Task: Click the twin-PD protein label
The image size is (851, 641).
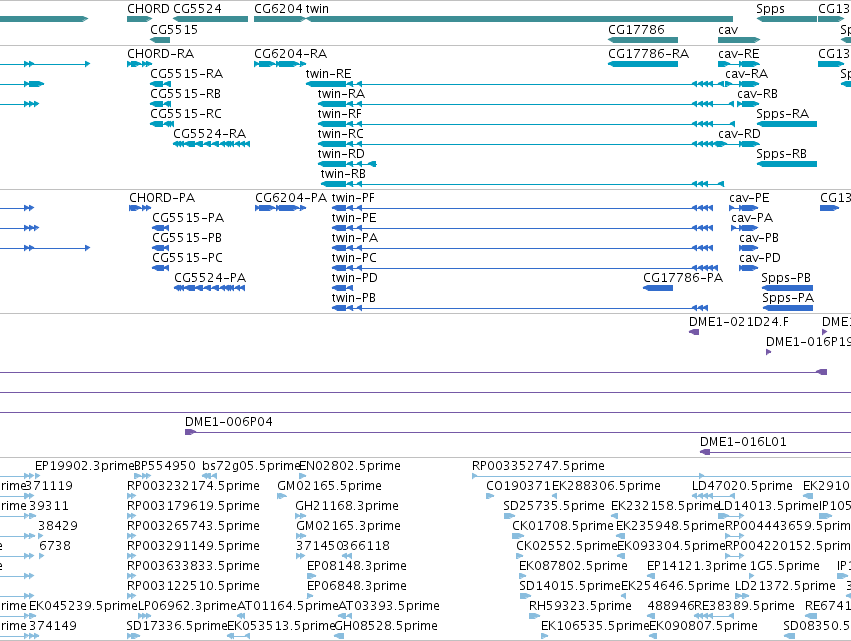Action: click(x=354, y=278)
